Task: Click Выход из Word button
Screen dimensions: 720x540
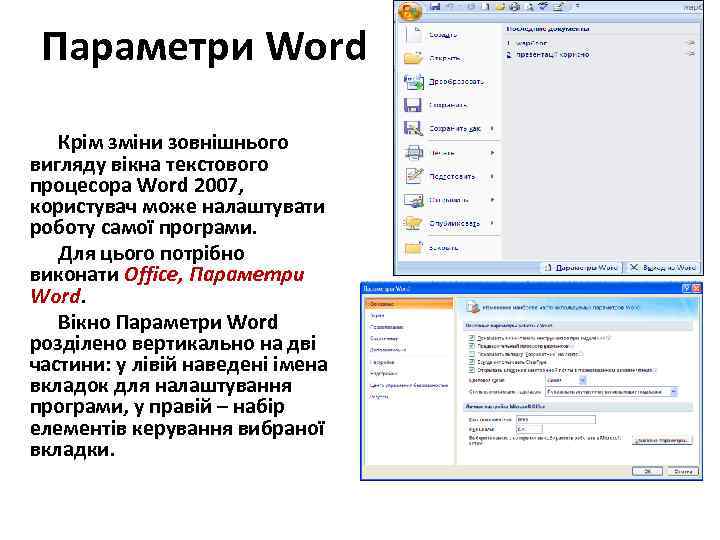Action: click(x=662, y=267)
